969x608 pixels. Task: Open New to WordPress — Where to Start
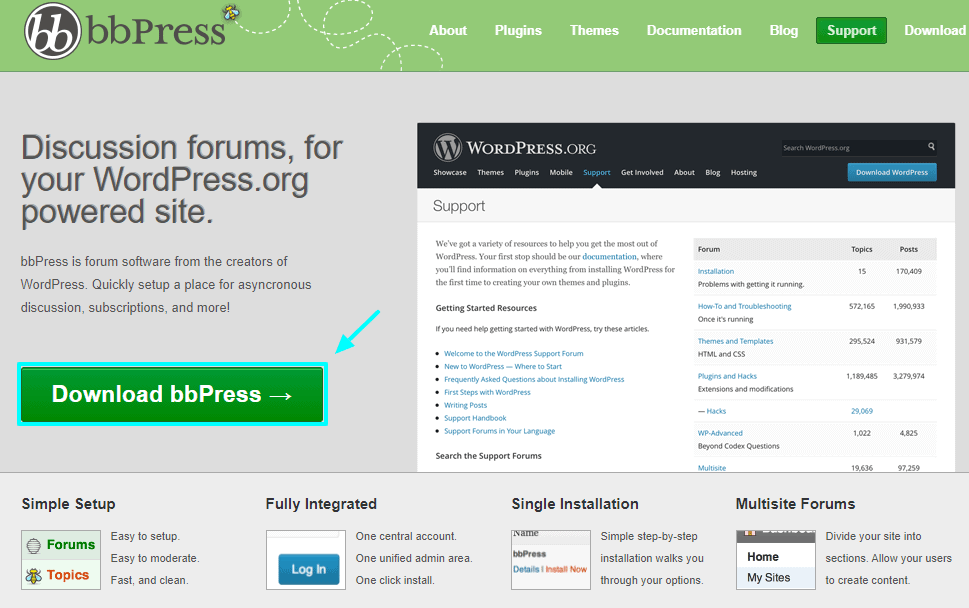tap(503, 366)
